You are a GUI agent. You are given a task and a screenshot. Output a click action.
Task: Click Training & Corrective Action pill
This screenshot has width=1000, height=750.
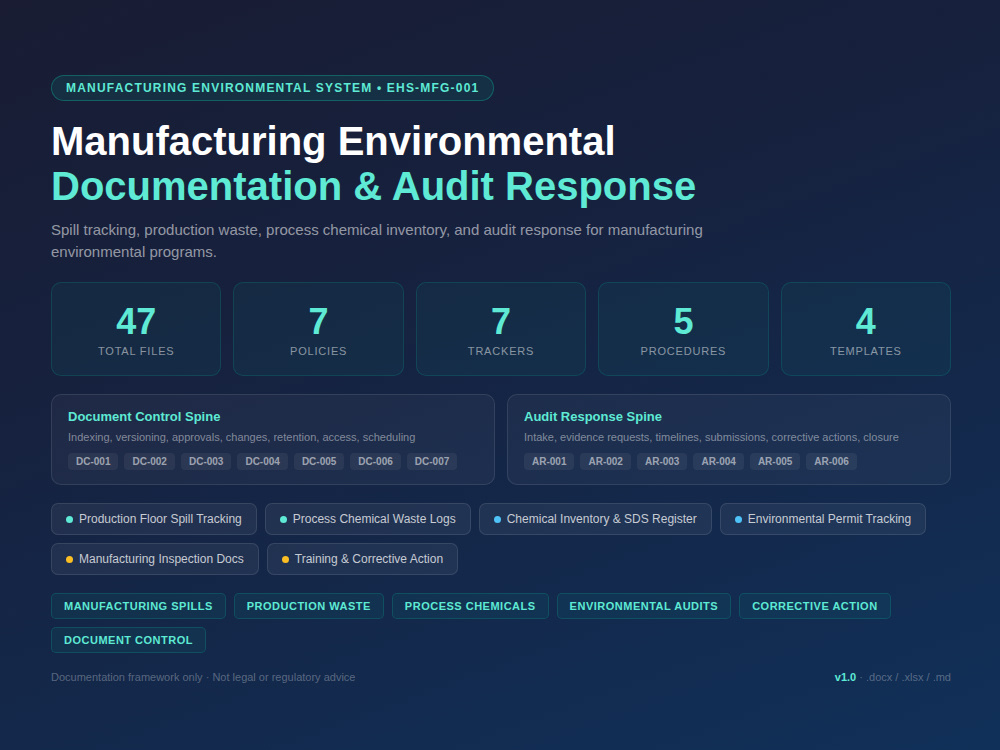(362, 559)
